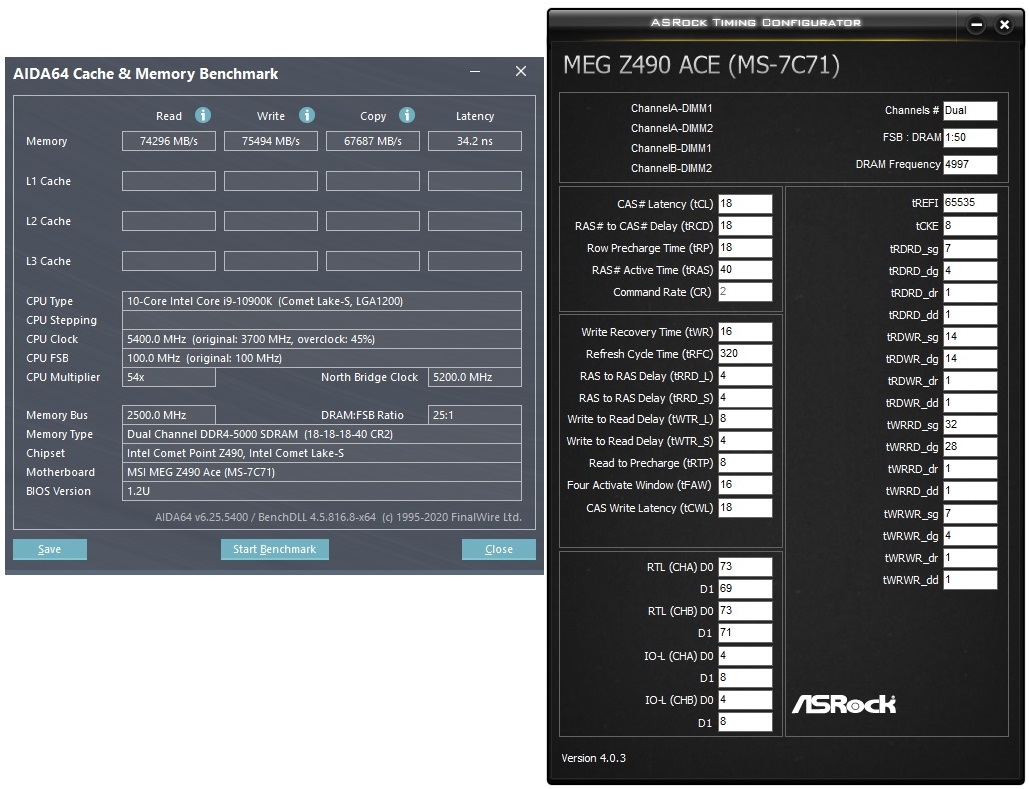Select the Memory Latency value 34.2 ns
The image size is (1029, 789).
pos(474,141)
